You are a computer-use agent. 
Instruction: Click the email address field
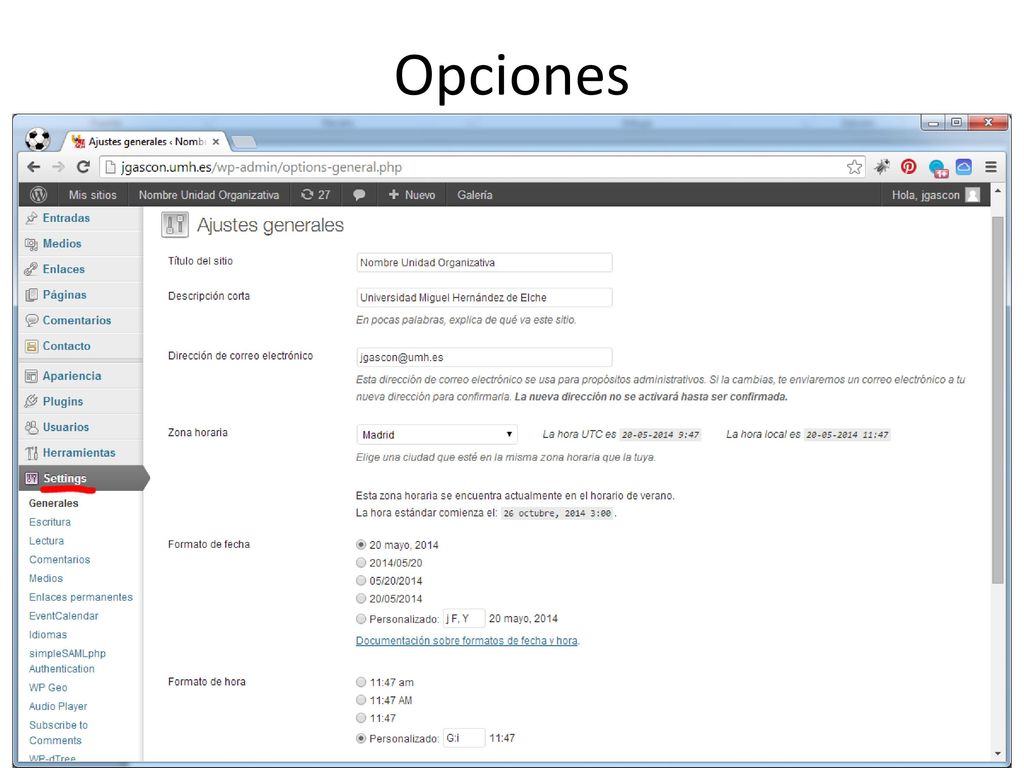tap(484, 357)
